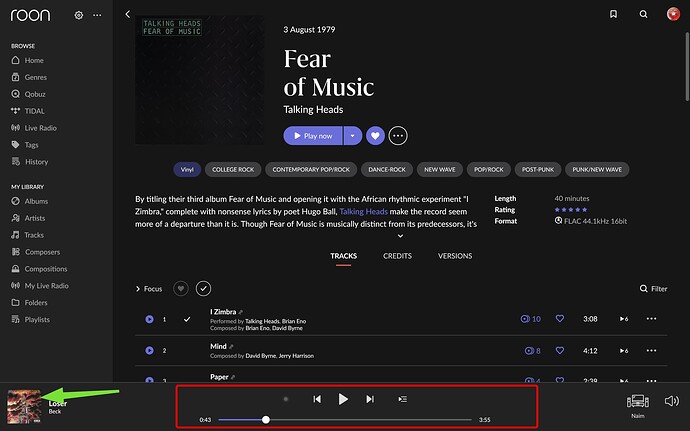Select the PUNK/NEW WAVE genre tag
The height and width of the screenshot is (431, 690).
(597, 169)
